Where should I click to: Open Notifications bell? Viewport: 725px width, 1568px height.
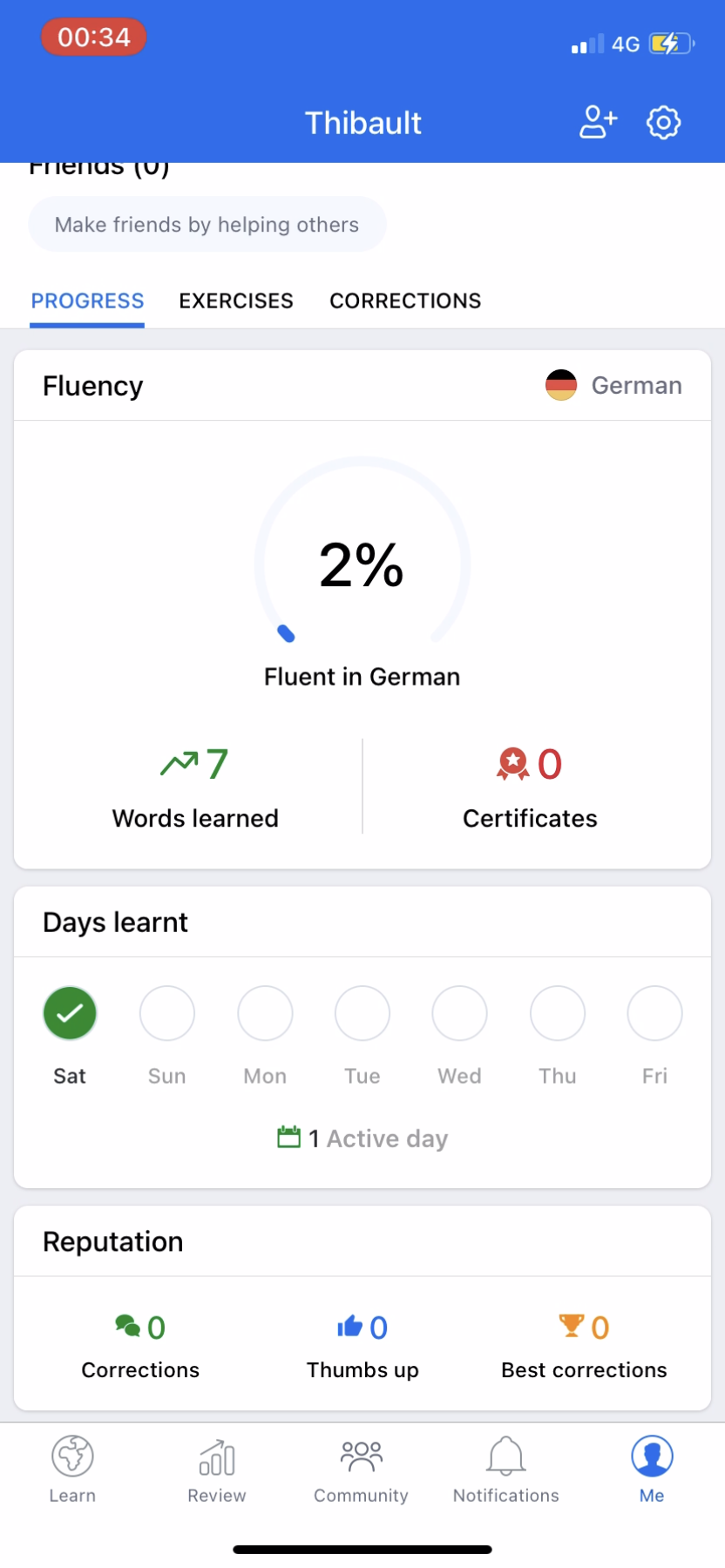click(x=506, y=1457)
